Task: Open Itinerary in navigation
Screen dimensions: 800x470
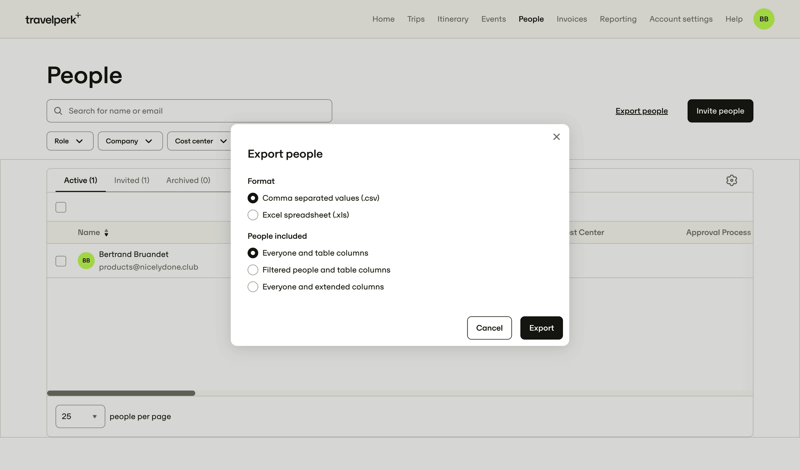Action: coord(453,19)
